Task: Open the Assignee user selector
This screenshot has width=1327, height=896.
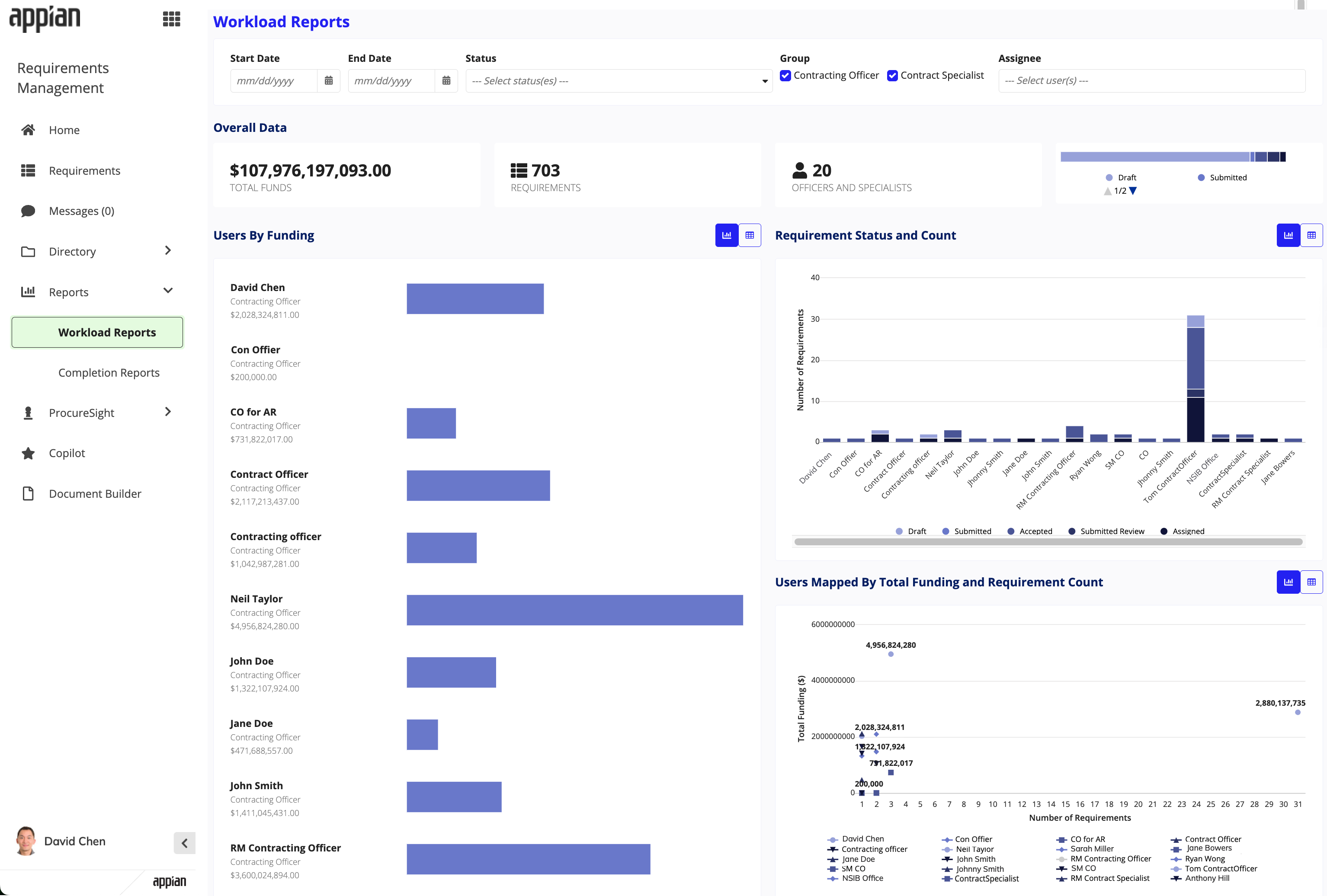Action: [x=1152, y=80]
